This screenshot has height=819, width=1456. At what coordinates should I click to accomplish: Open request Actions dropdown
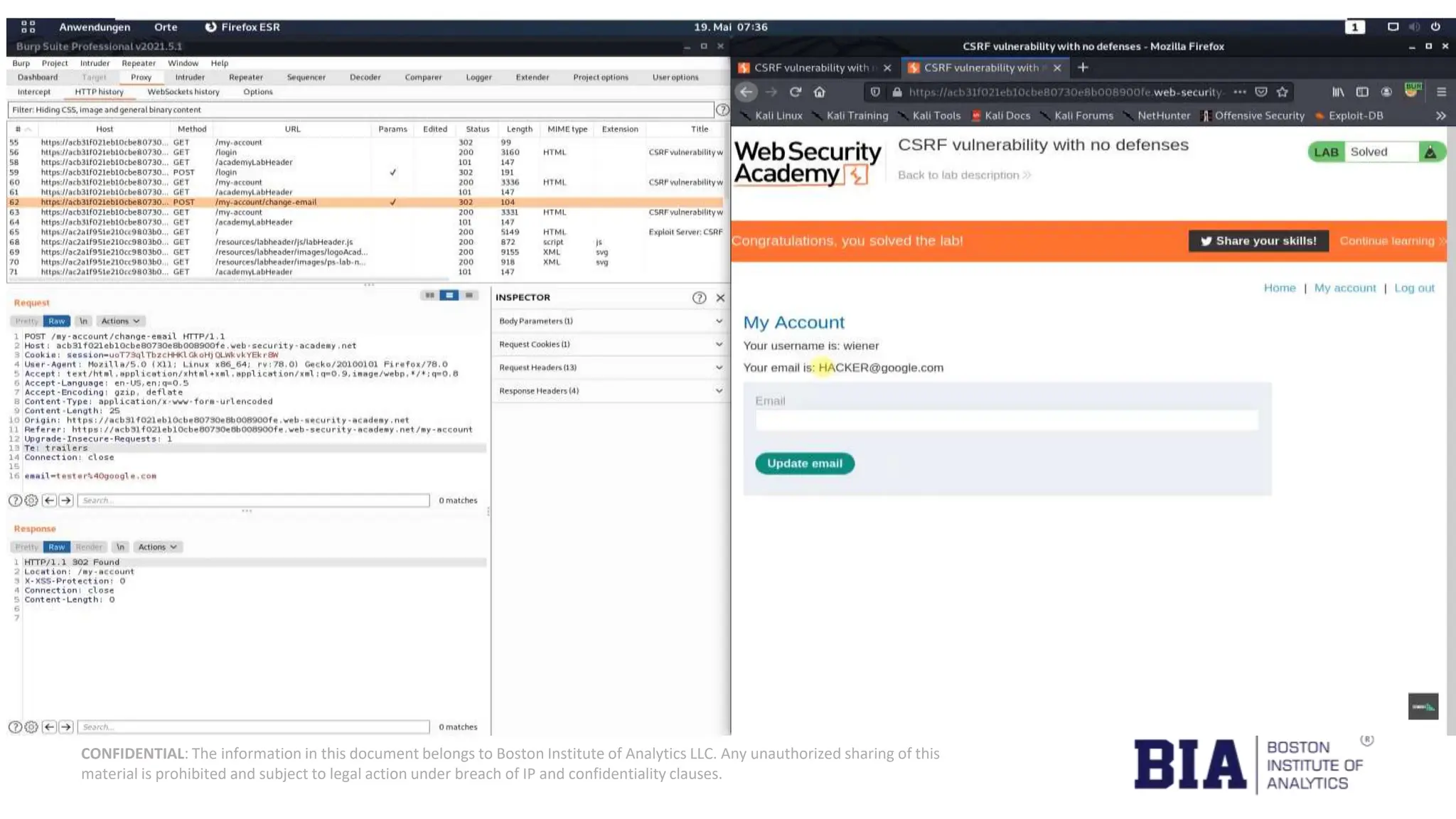click(120, 321)
